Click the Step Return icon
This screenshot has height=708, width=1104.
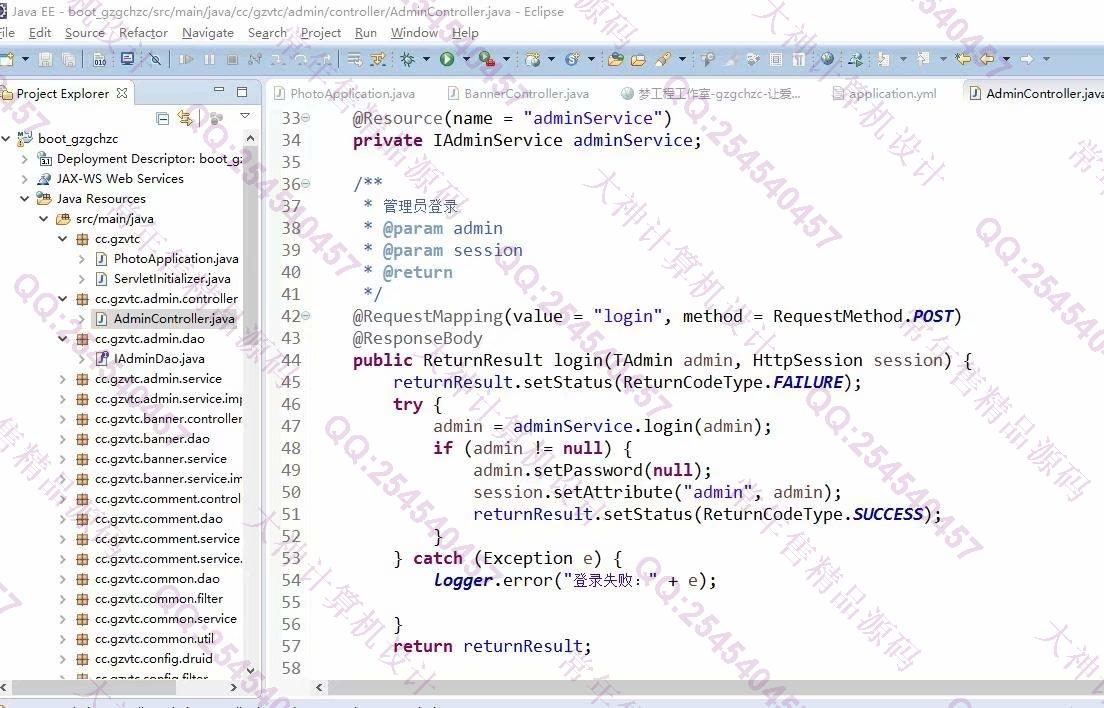[x=324, y=60]
